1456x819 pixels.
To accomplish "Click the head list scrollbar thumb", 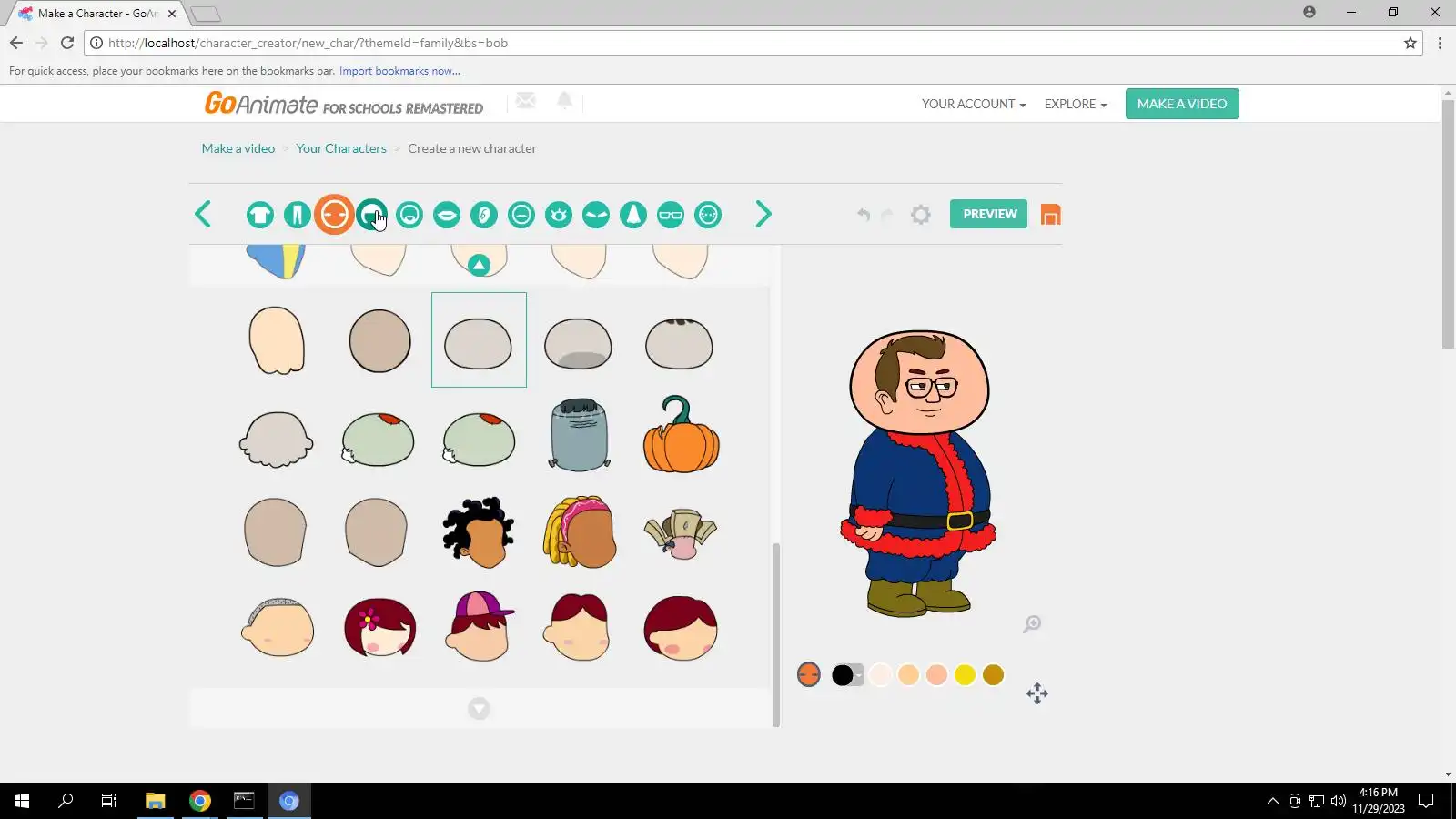I will (x=776, y=634).
